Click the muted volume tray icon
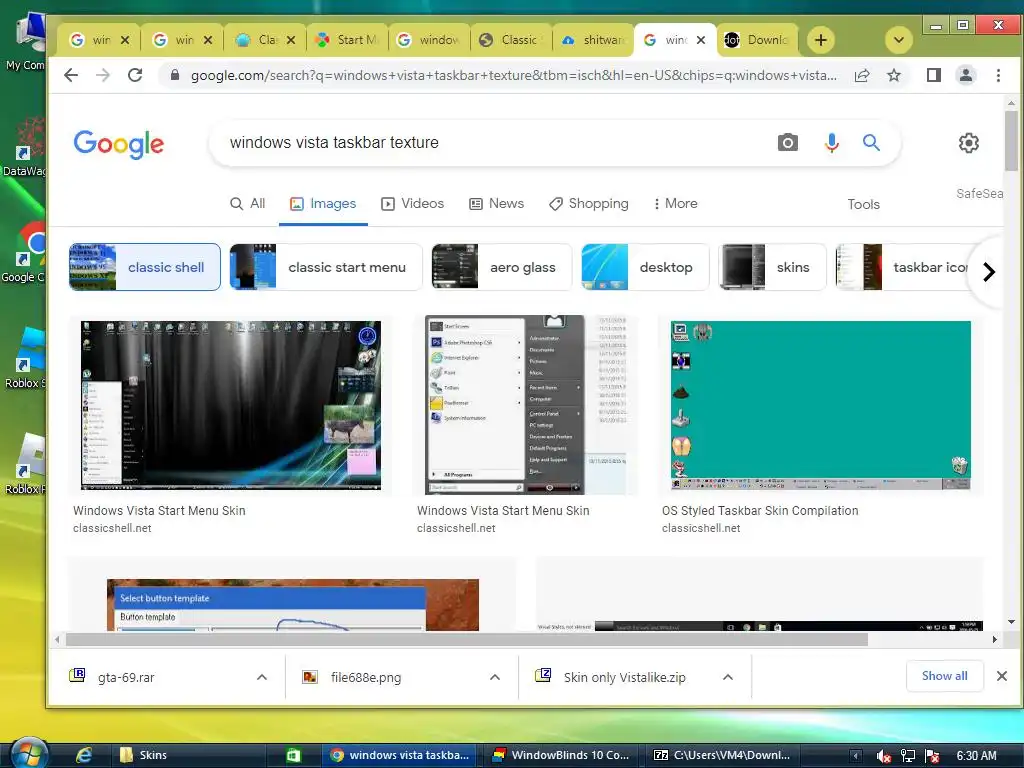Image resolution: width=1024 pixels, height=768 pixels. click(x=884, y=756)
